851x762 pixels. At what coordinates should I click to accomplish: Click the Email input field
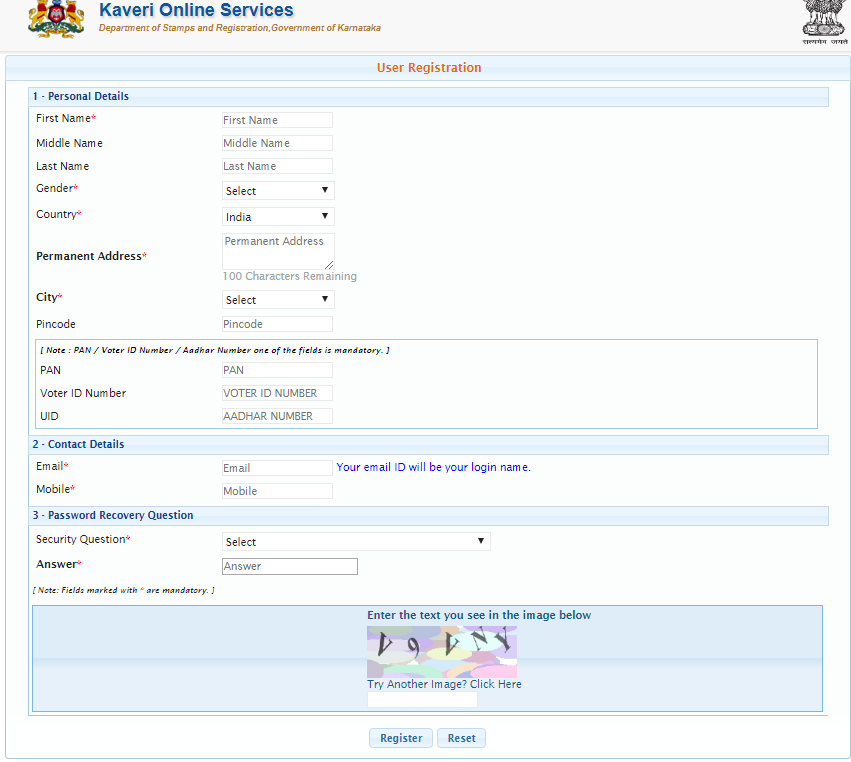[277, 467]
